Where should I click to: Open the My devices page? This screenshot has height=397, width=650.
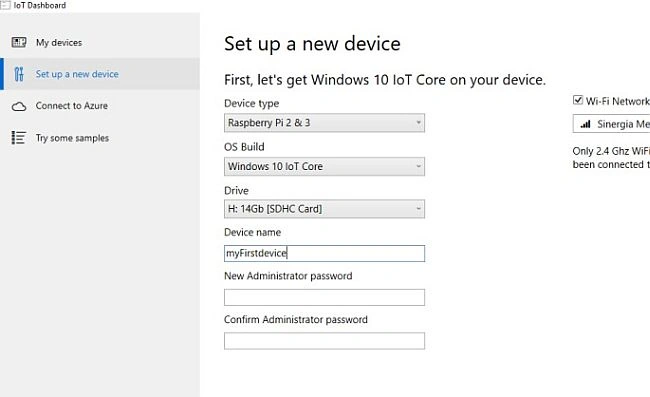pyautogui.click(x=99, y=42)
